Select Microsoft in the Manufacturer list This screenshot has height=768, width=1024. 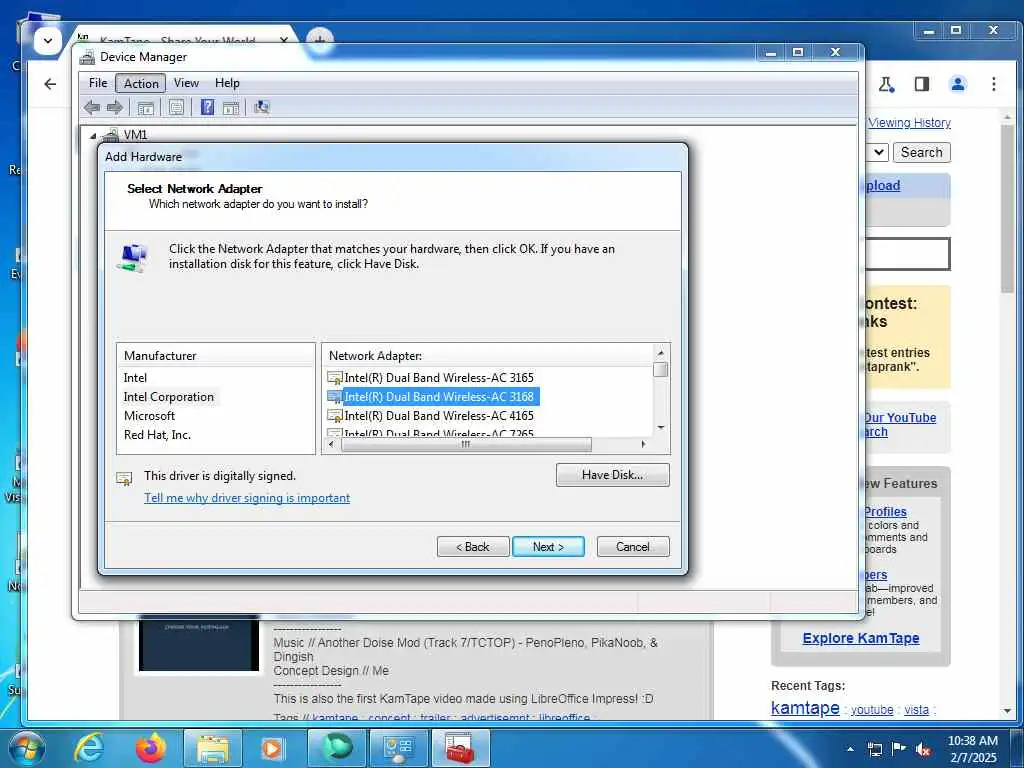click(x=150, y=415)
